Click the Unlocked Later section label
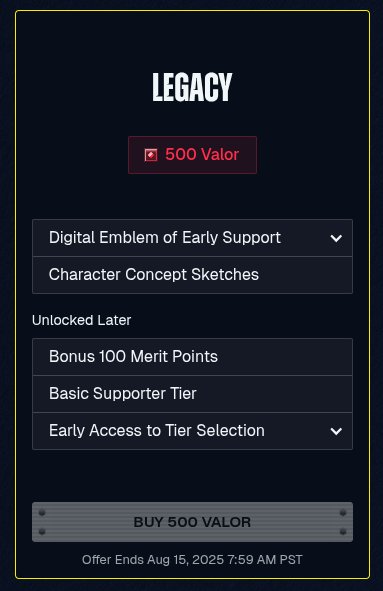The image size is (383, 591). point(81,320)
